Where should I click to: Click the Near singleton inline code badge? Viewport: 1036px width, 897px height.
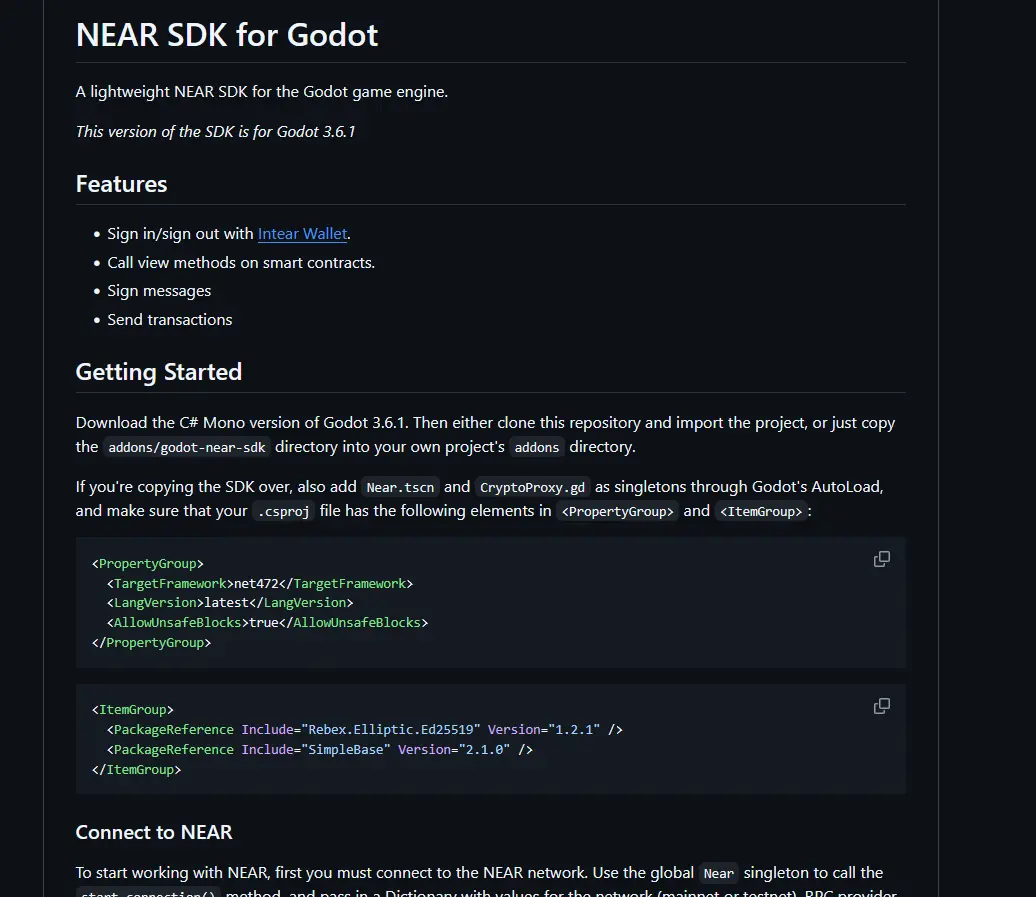click(x=718, y=872)
